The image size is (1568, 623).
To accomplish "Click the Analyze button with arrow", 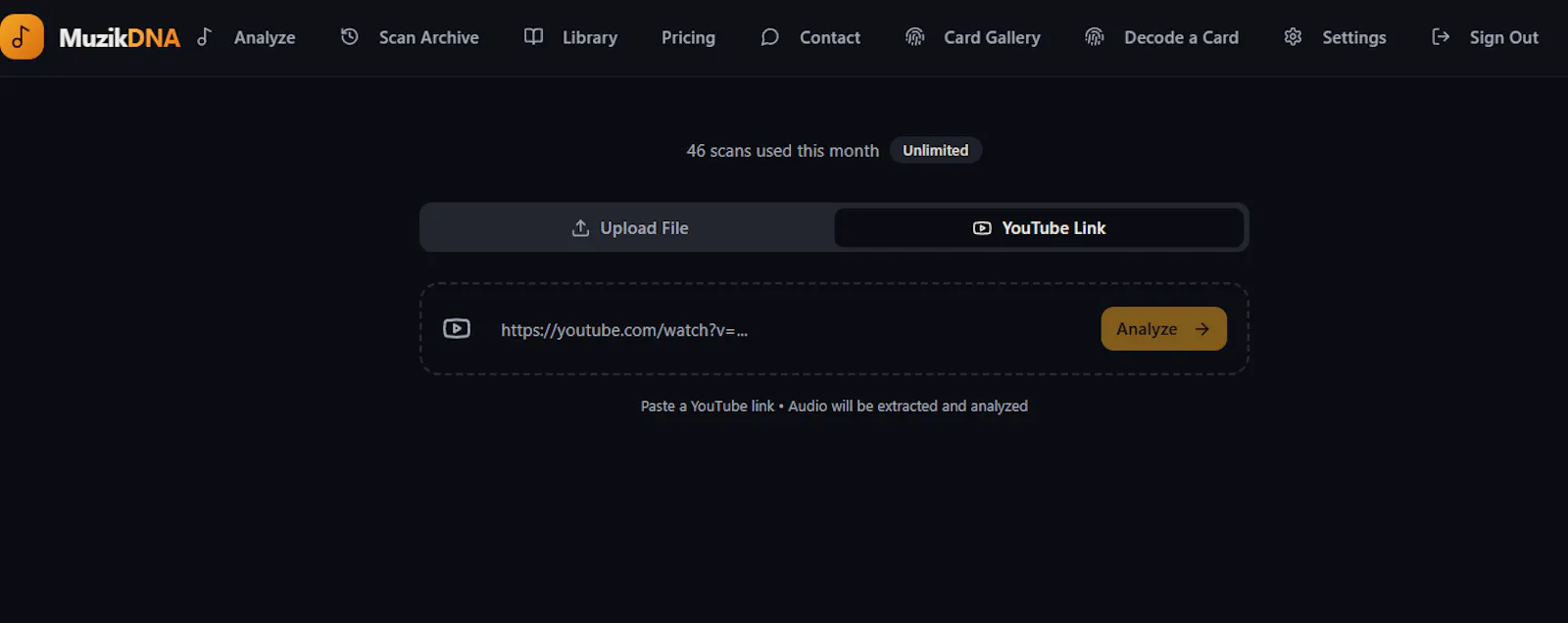I will 1163,329.
